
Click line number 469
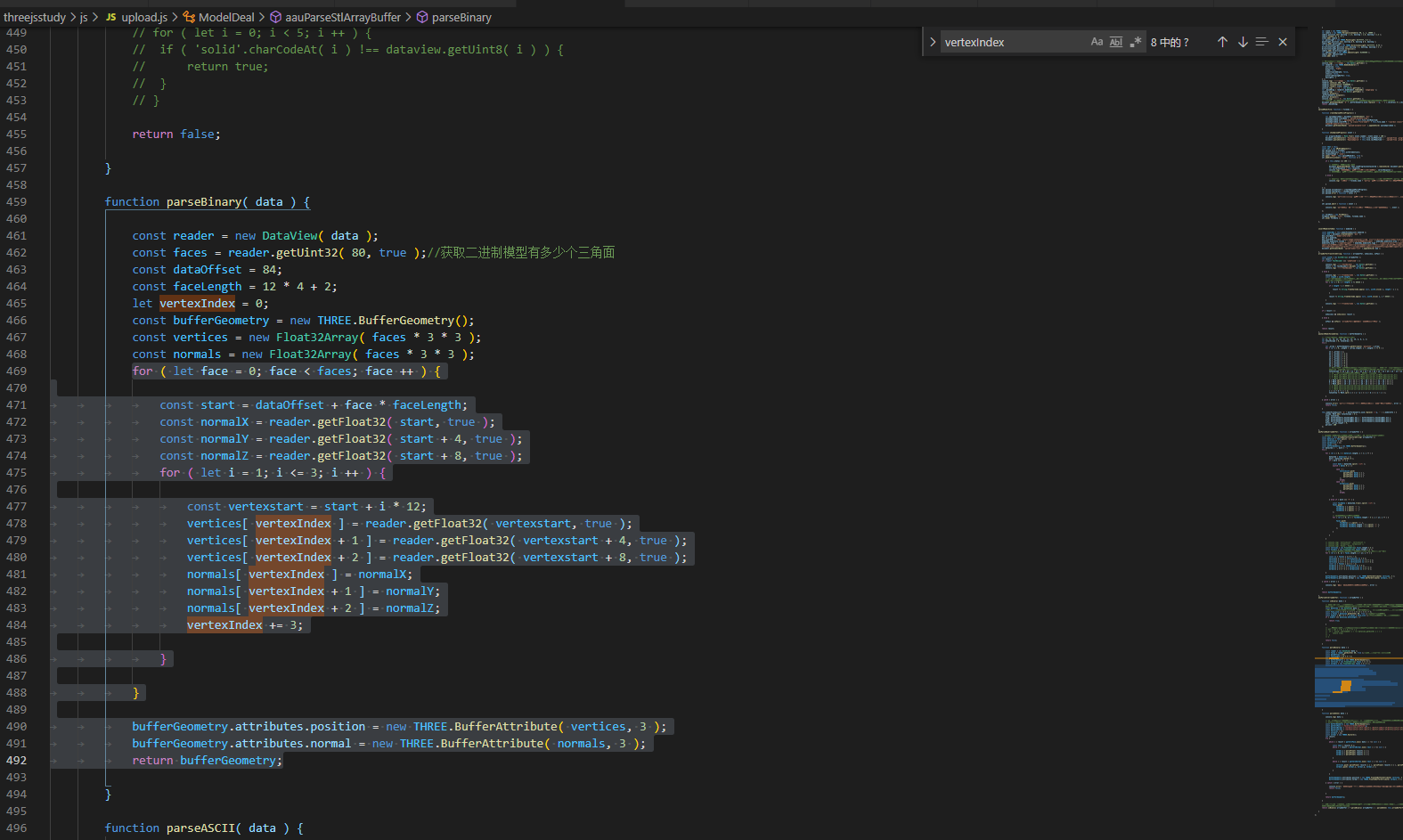pos(16,371)
